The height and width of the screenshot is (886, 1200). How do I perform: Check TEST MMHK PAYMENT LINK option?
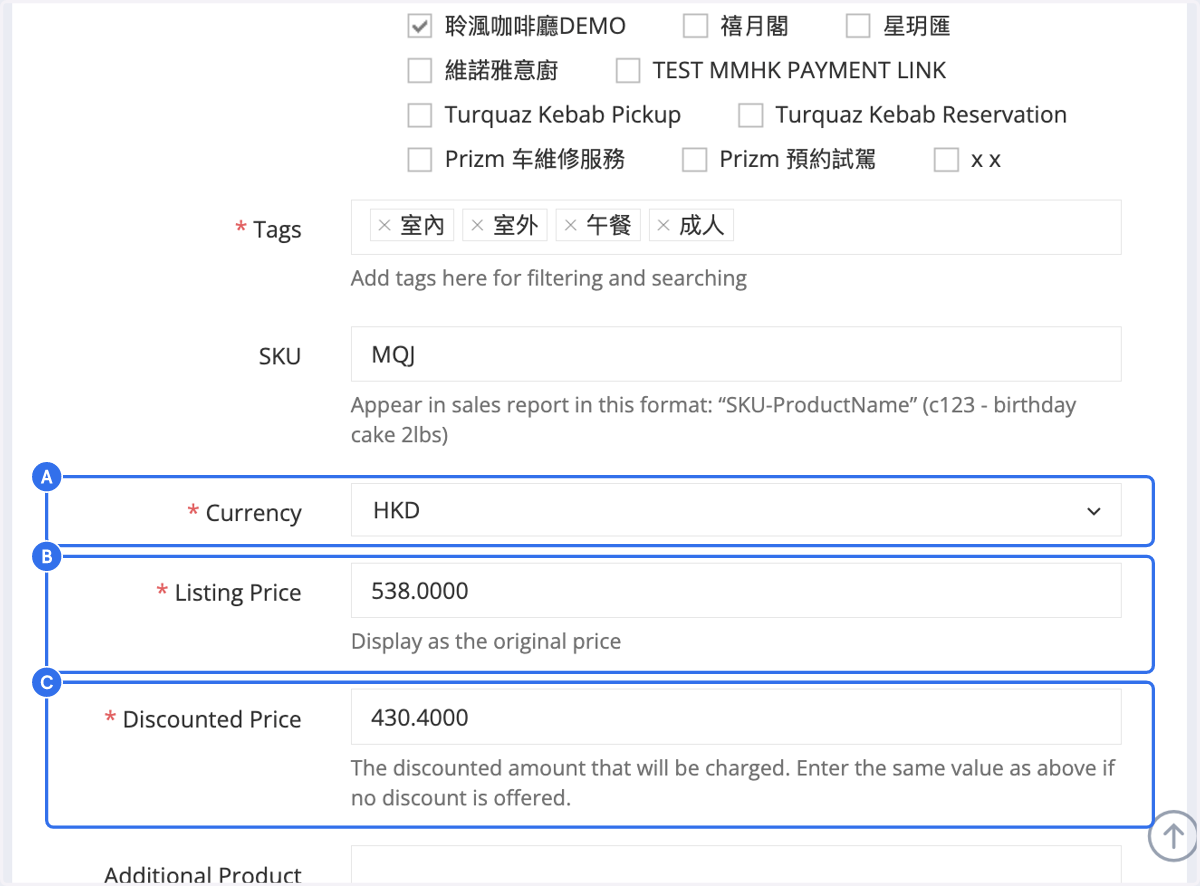pyautogui.click(x=628, y=71)
